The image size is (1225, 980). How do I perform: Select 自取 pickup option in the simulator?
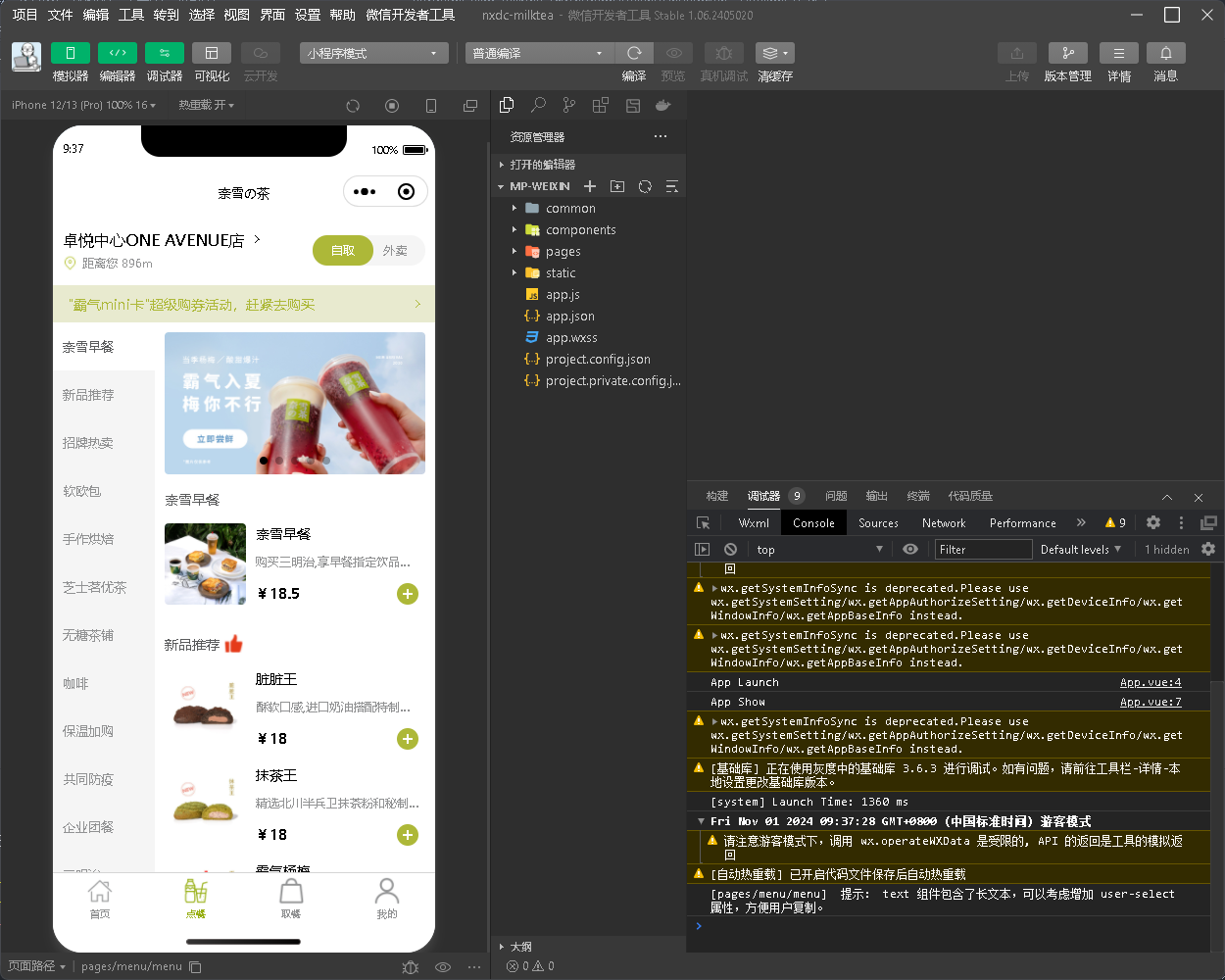[x=343, y=250]
